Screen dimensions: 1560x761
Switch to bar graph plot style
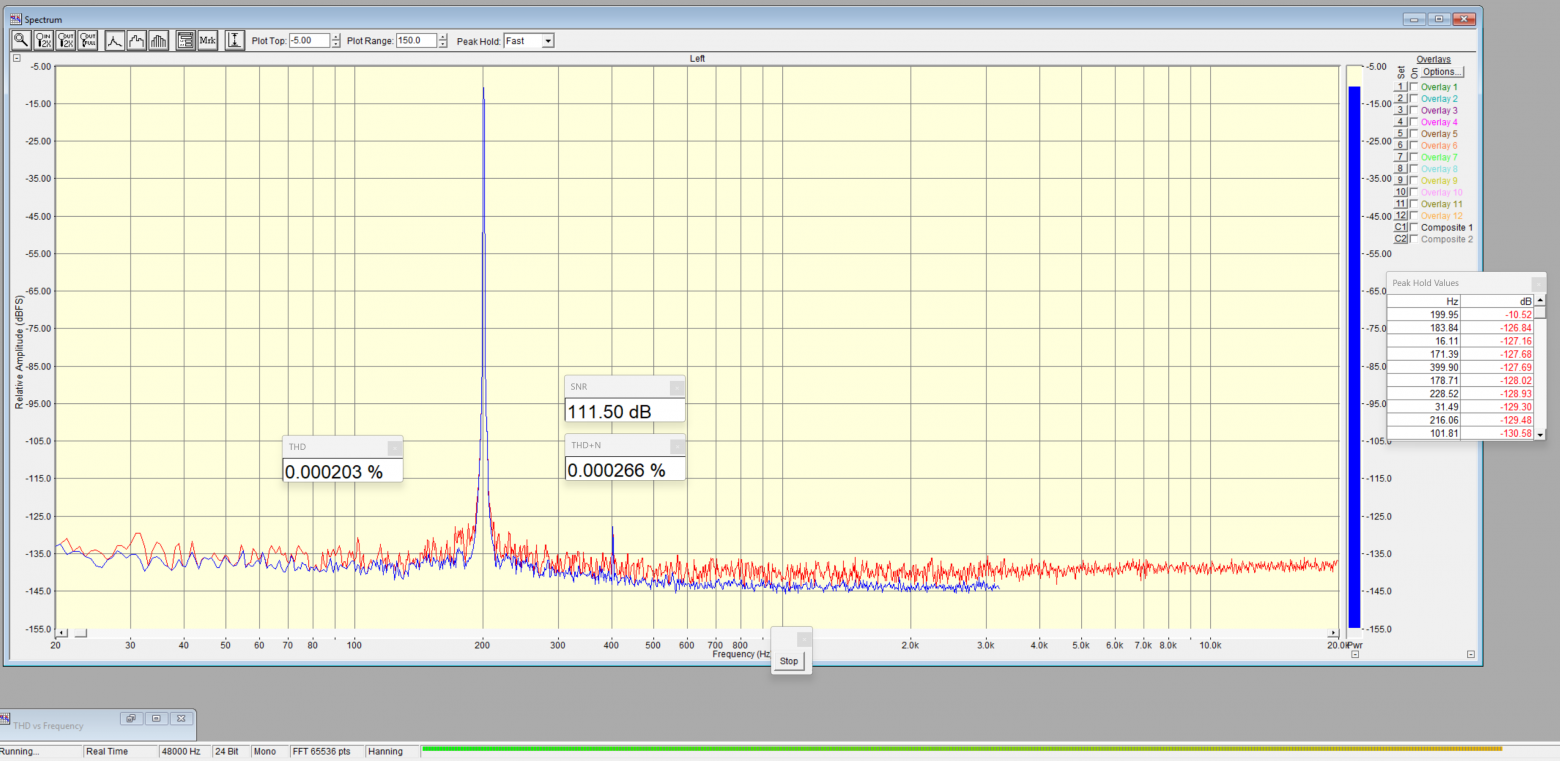[159, 40]
